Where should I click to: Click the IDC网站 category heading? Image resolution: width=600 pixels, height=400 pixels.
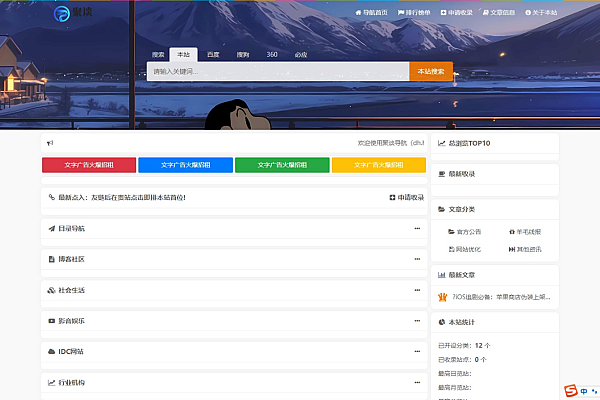coord(71,351)
